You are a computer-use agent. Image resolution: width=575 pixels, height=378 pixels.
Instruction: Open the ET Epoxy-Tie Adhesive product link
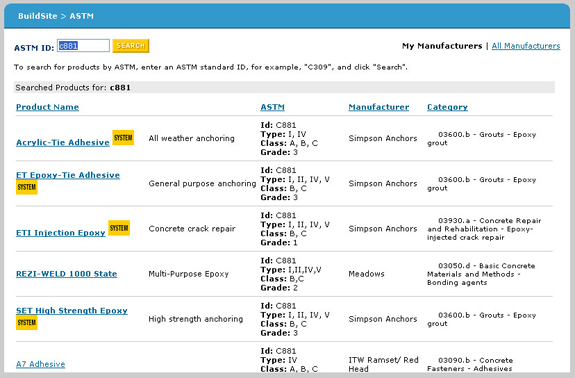pos(68,175)
